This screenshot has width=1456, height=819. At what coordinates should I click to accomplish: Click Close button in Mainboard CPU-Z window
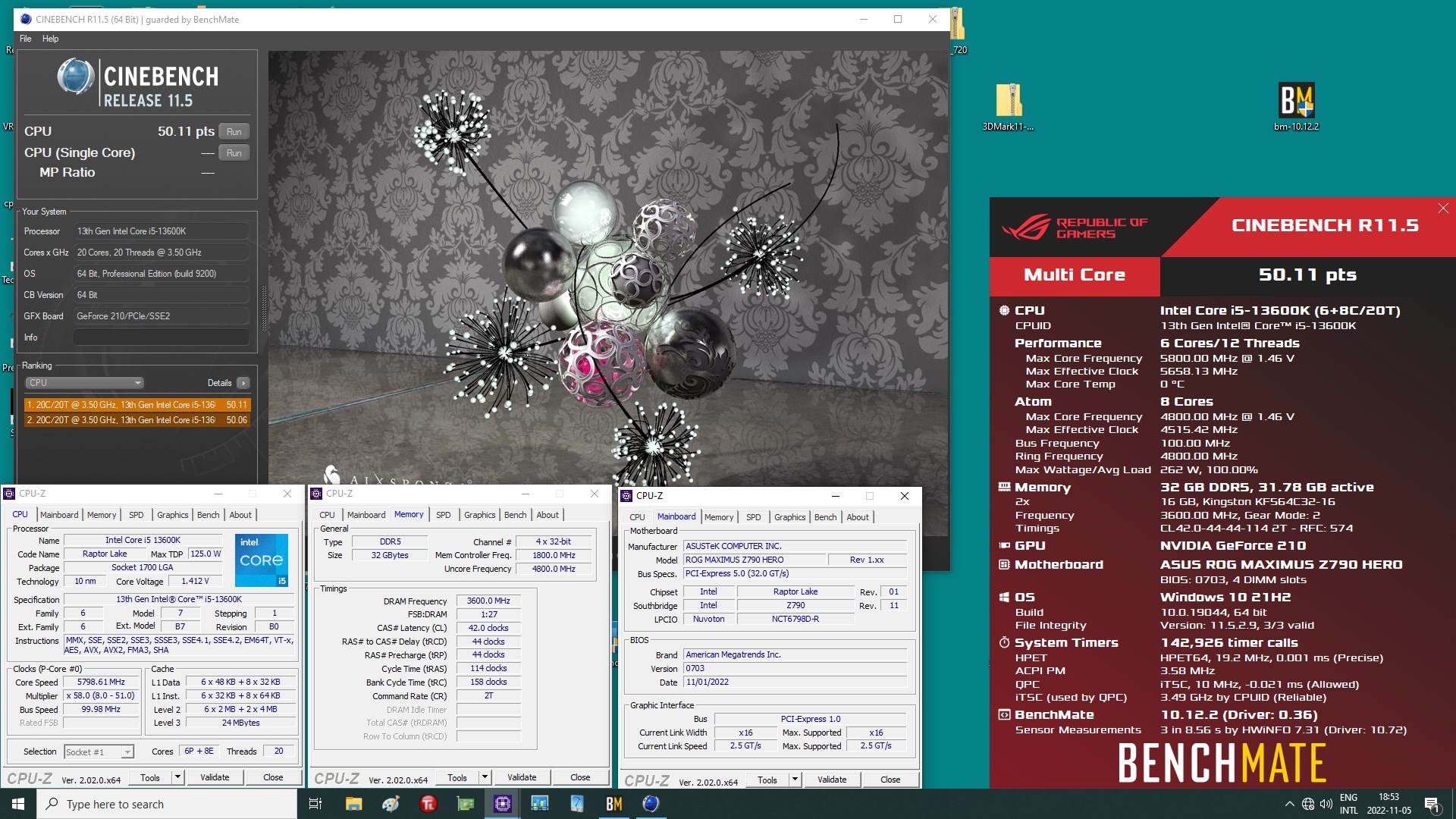pyautogui.click(x=890, y=780)
